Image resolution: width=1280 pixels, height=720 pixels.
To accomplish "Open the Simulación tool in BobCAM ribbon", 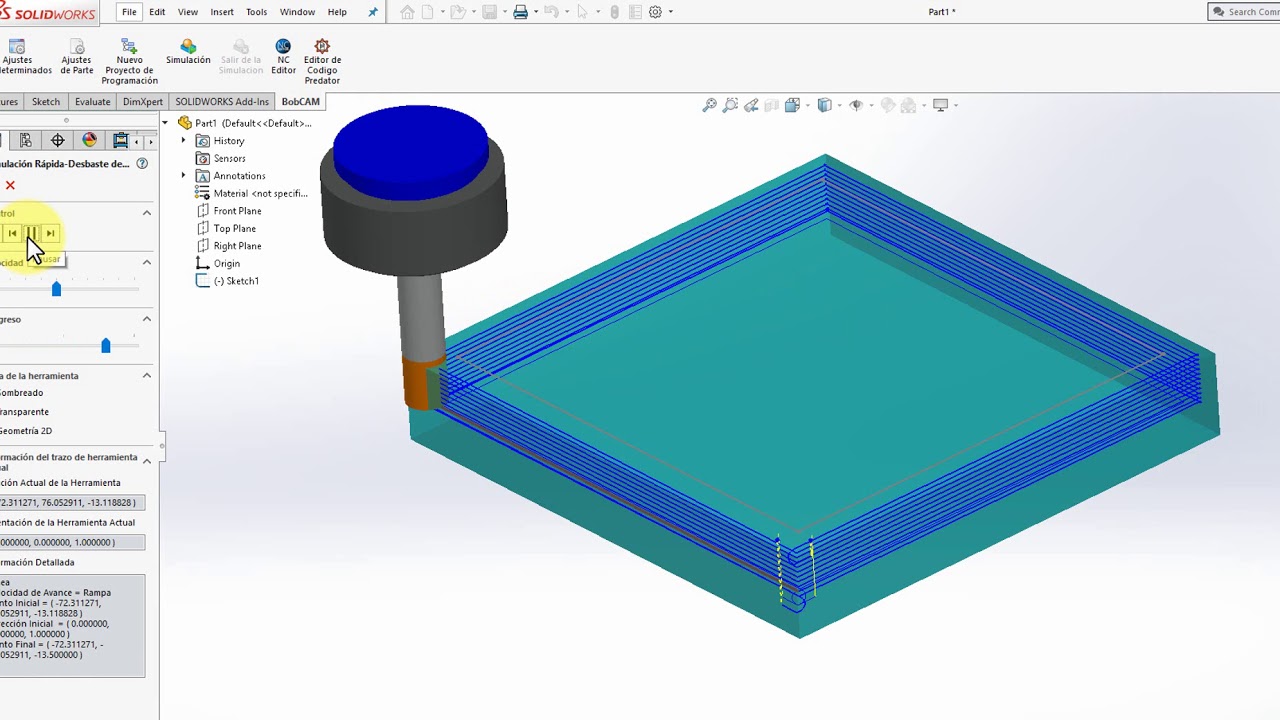I will [188, 53].
